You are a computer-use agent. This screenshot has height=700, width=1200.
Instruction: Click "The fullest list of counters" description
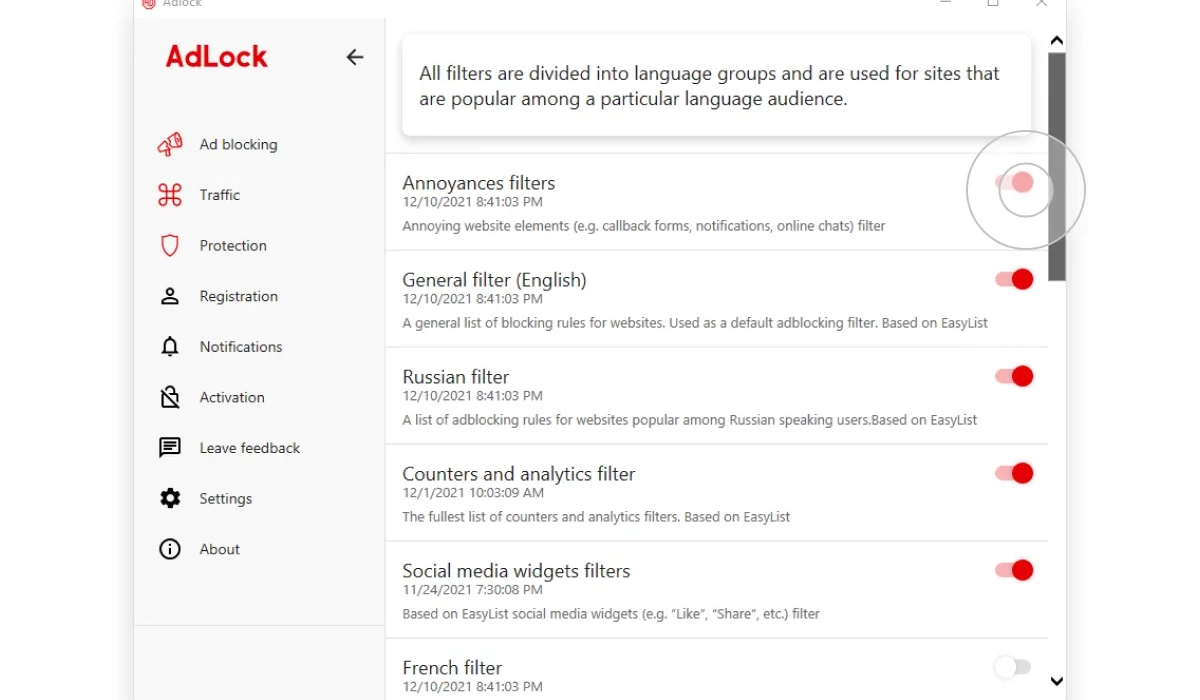click(x=596, y=517)
